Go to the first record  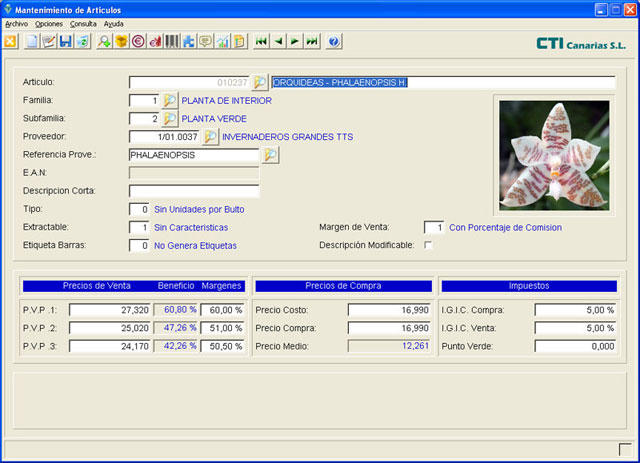pos(262,42)
